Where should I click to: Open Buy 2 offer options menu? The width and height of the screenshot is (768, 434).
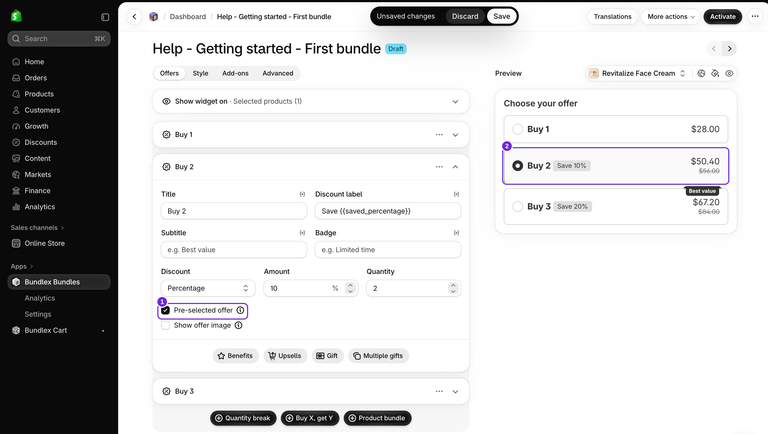(x=439, y=167)
